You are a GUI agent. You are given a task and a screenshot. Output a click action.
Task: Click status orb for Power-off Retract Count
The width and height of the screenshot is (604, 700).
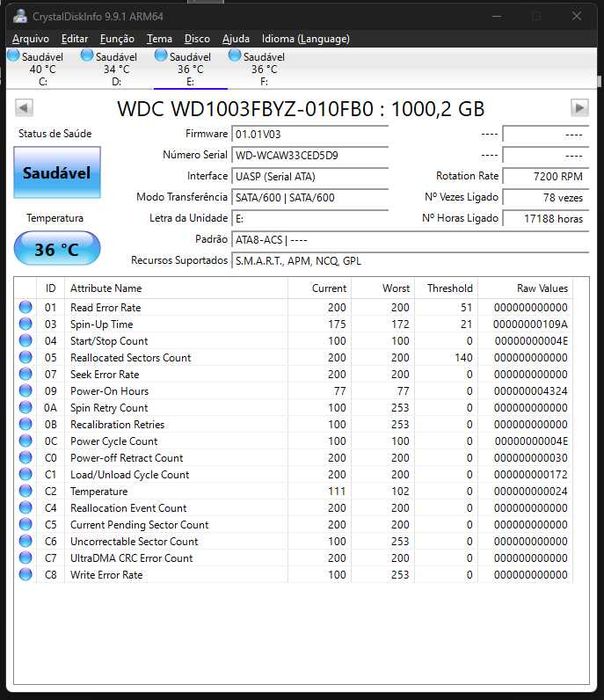(x=25, y=458)
